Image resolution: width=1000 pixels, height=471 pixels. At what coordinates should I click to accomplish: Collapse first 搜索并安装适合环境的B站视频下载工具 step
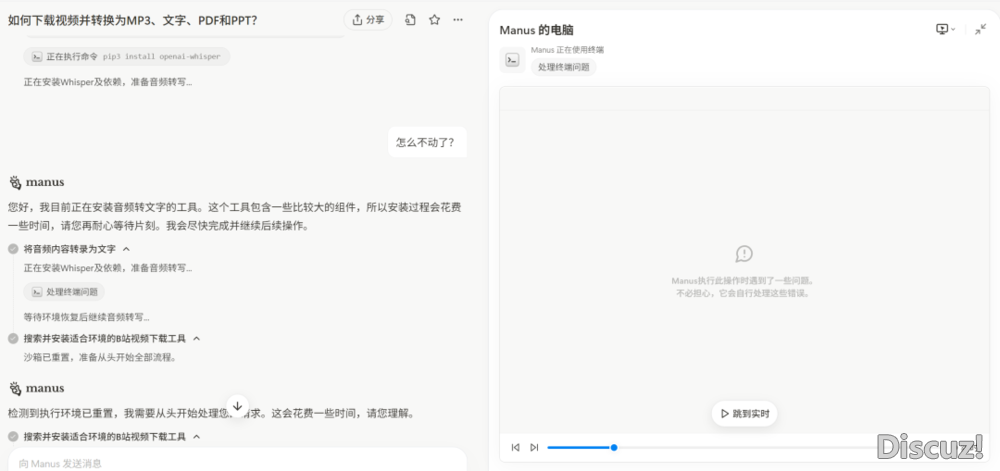pos(196,338)
